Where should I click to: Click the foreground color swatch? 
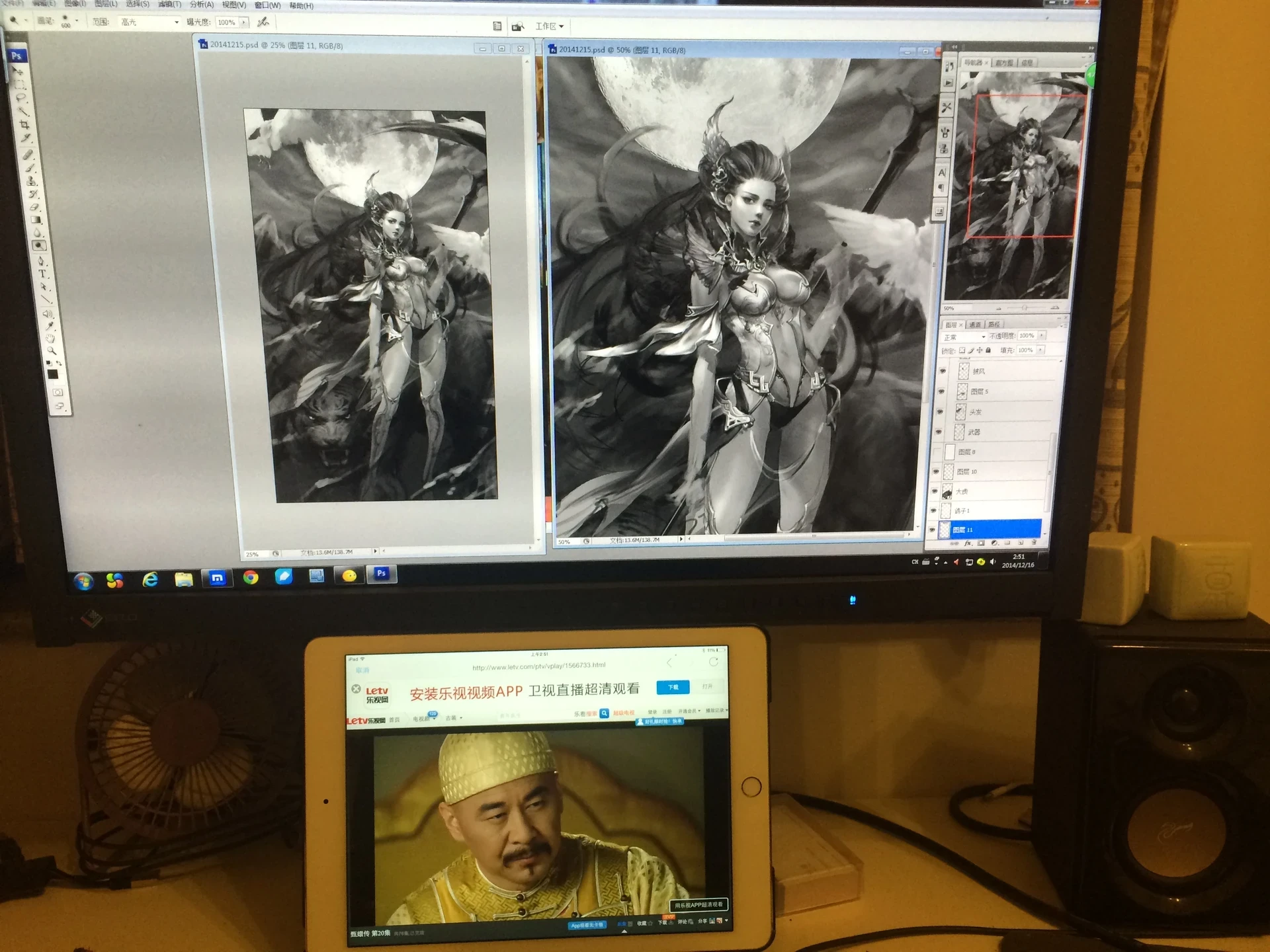pyautogui.click(x=53, y=374)
